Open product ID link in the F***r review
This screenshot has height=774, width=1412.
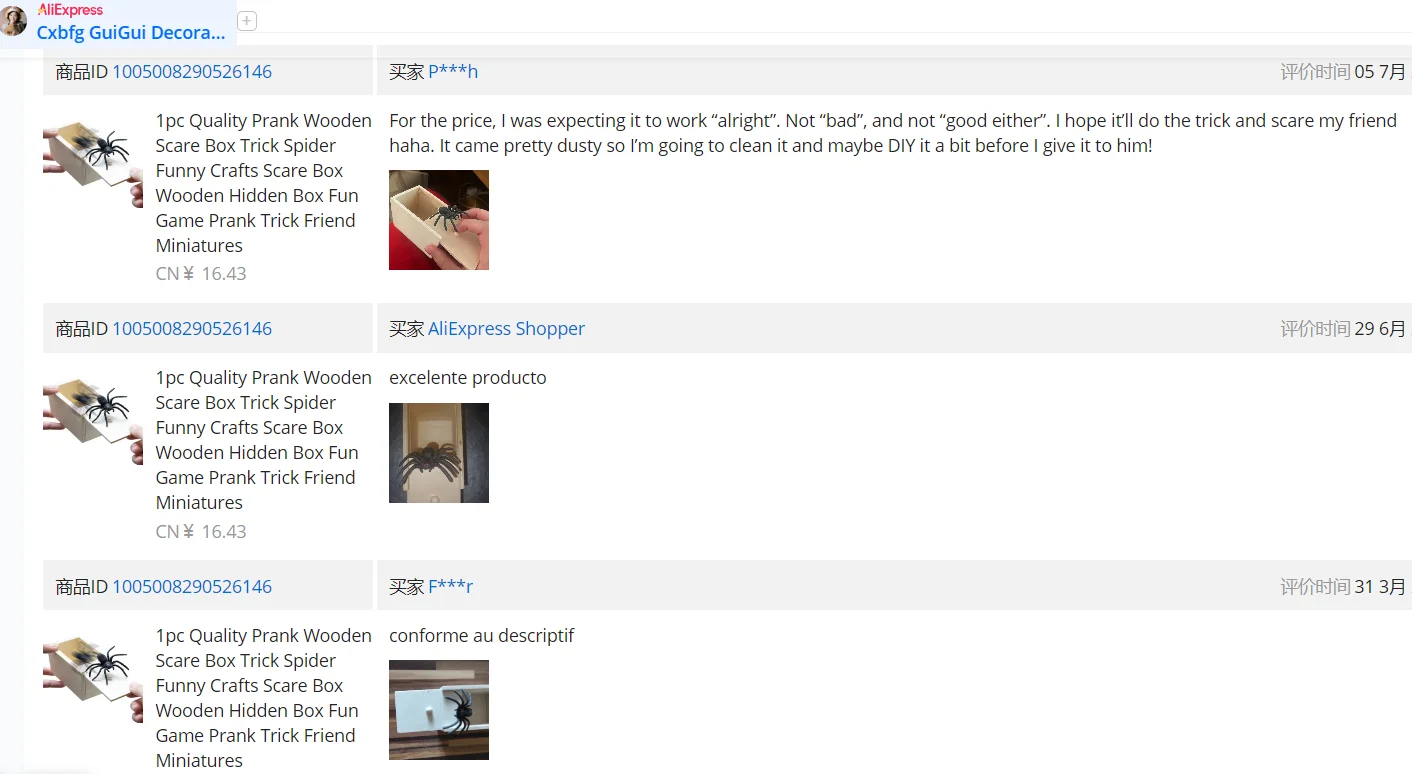[192, 587]
